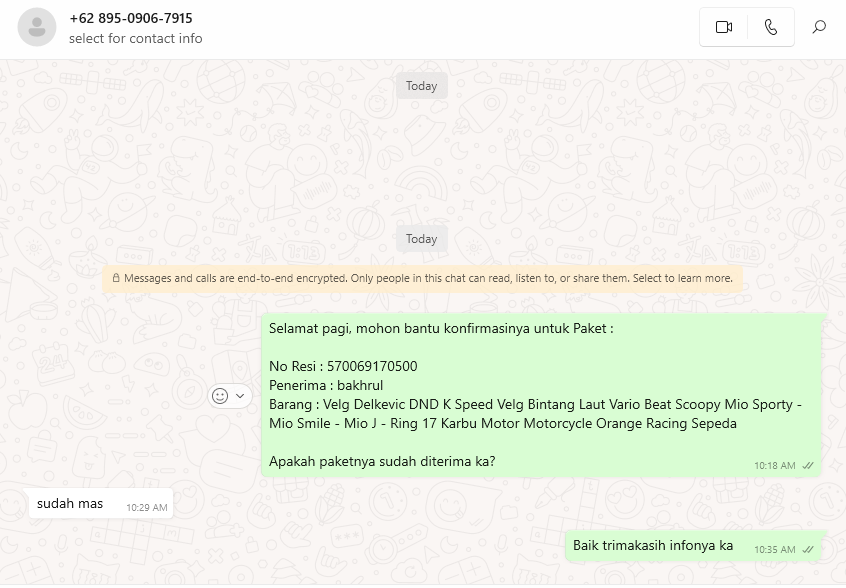Click read receipt checkmarks on 10:35 AM message
The width and height of the screenshot is (846, 588).
[808, 550]
